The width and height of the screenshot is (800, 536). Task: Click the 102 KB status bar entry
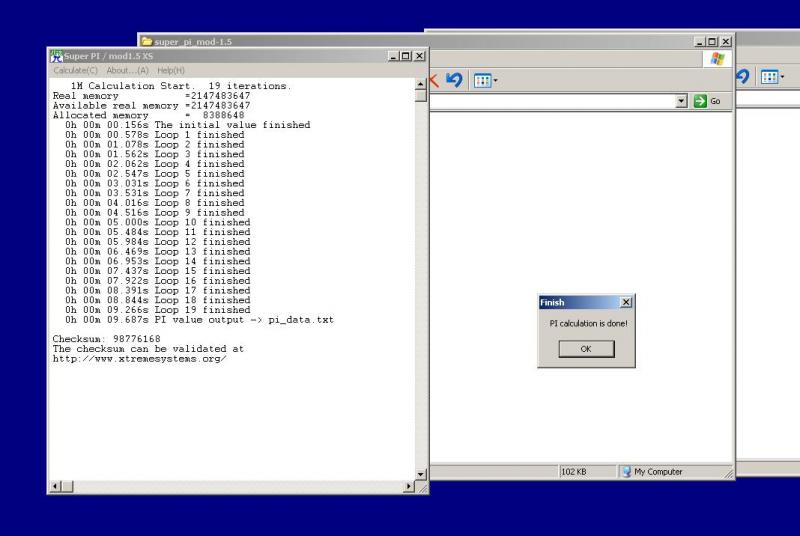click(574, 472)
